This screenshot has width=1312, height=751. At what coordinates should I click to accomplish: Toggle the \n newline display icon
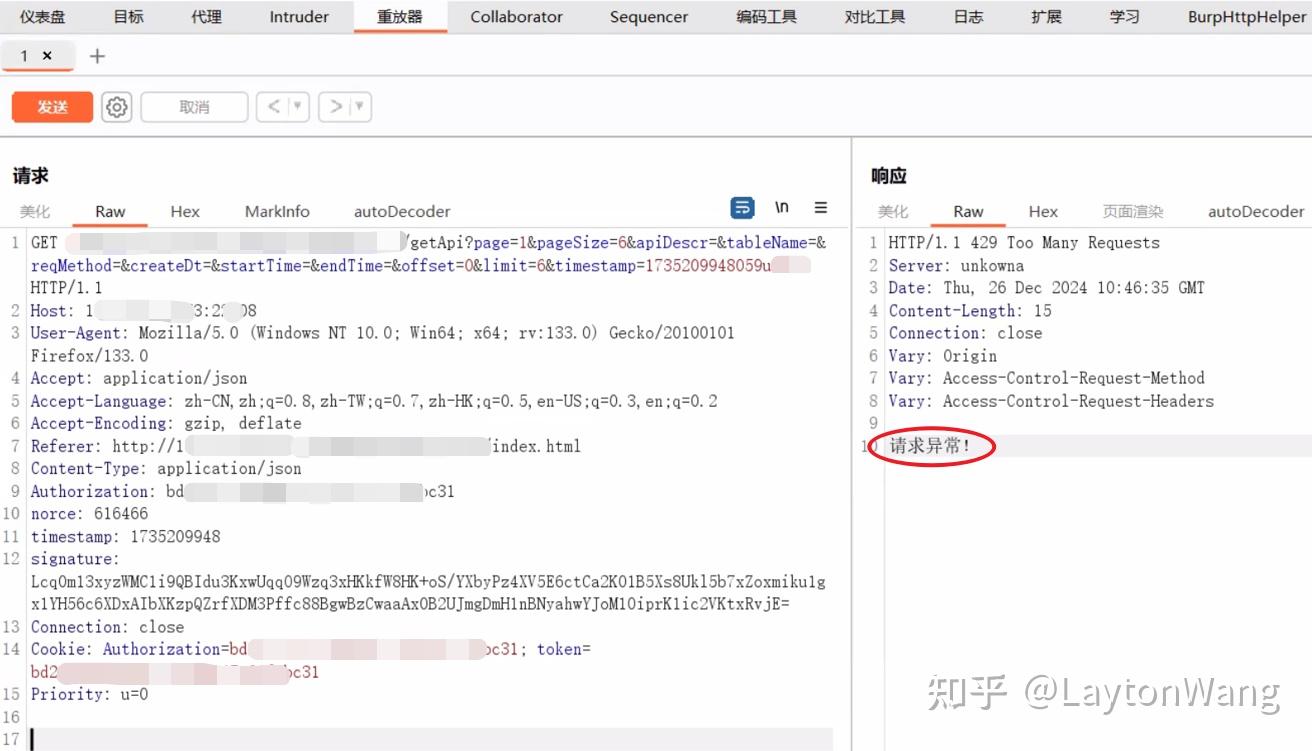pos(781,207)
